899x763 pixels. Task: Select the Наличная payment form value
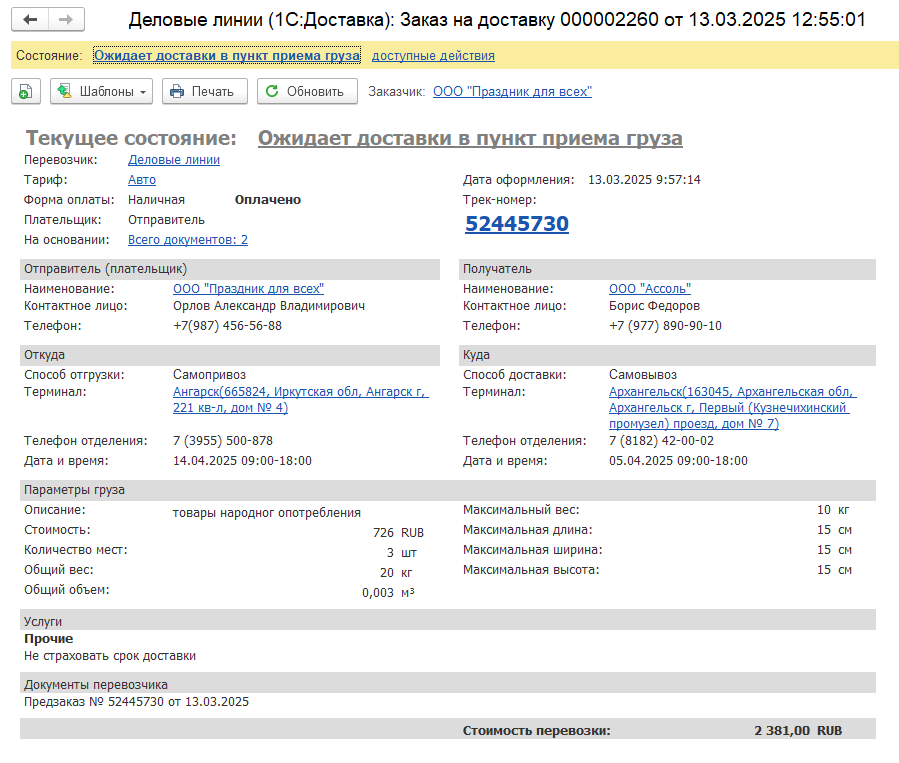157,199
